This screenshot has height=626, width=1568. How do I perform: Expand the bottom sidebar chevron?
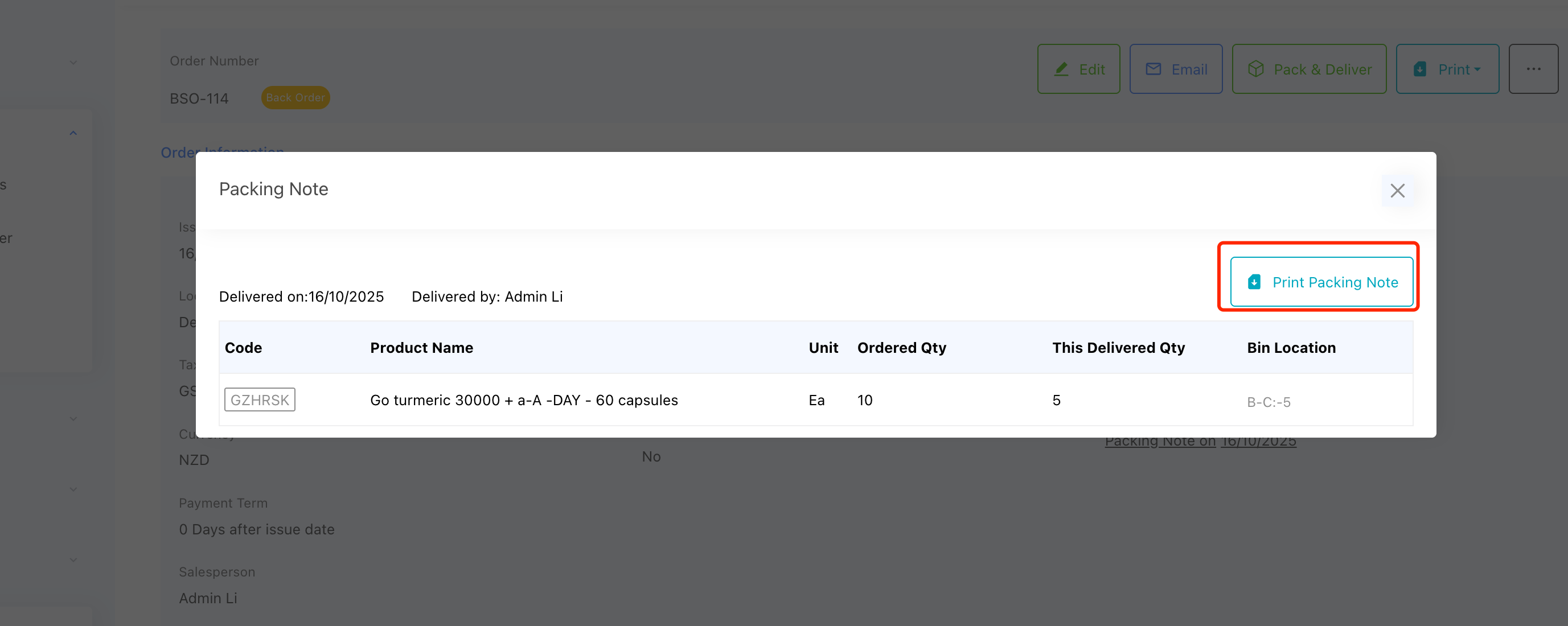(73, 559)
